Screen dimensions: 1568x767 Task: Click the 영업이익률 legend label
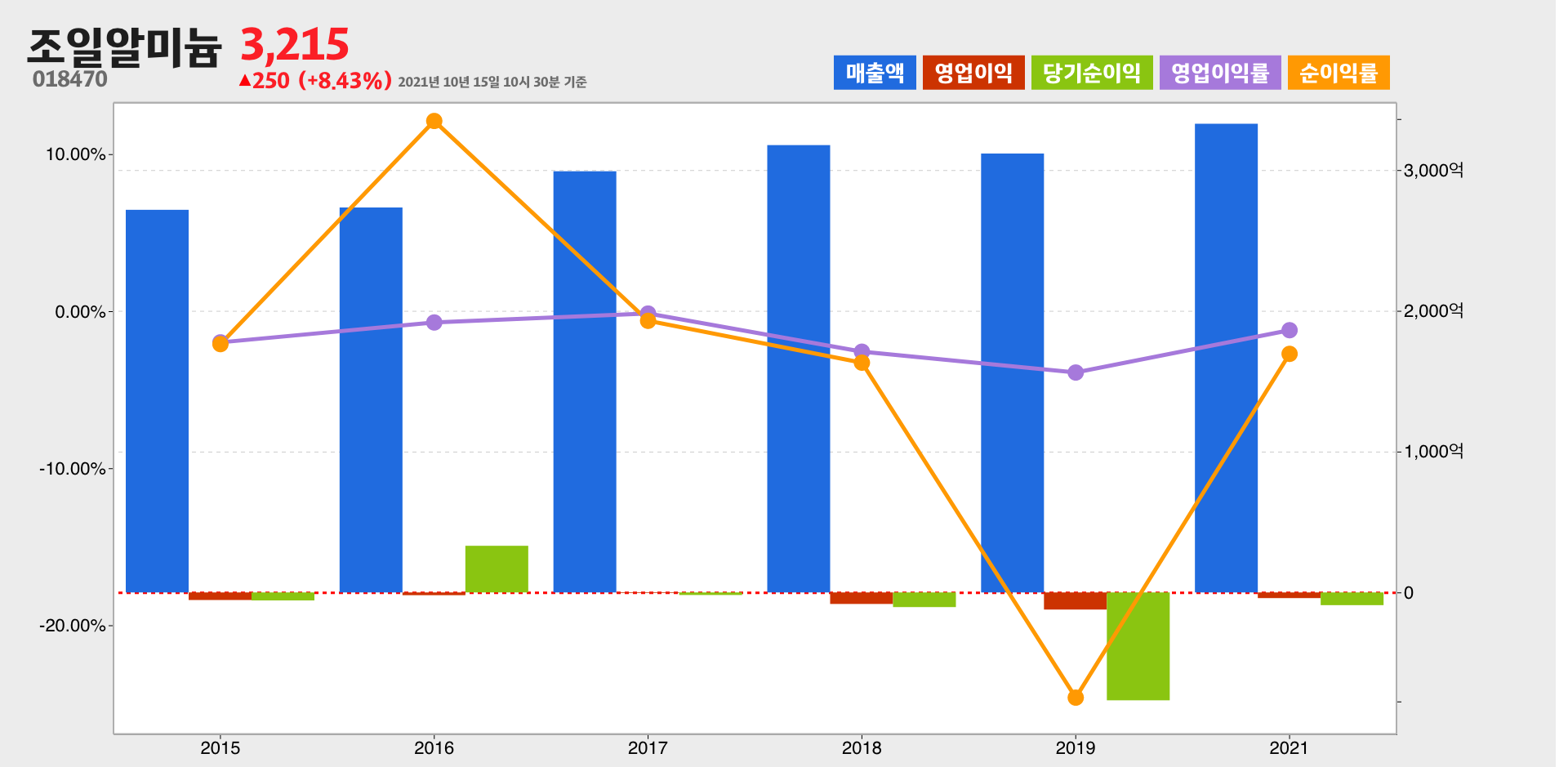(x=1220, y=73)
